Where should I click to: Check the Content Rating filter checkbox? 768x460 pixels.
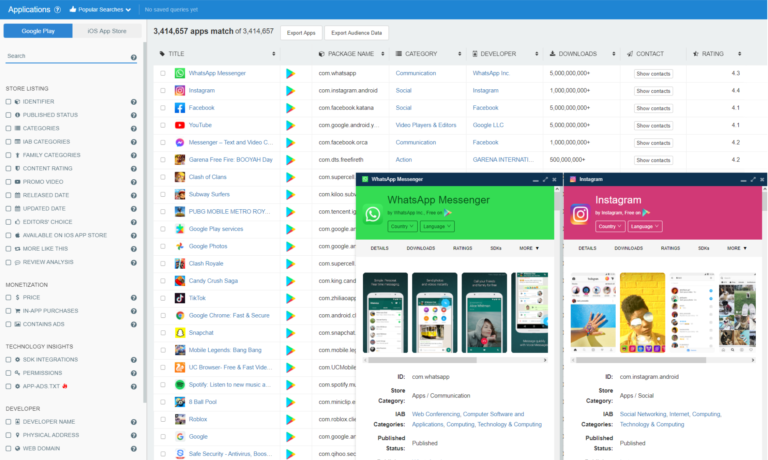click(x=9, y=168)
